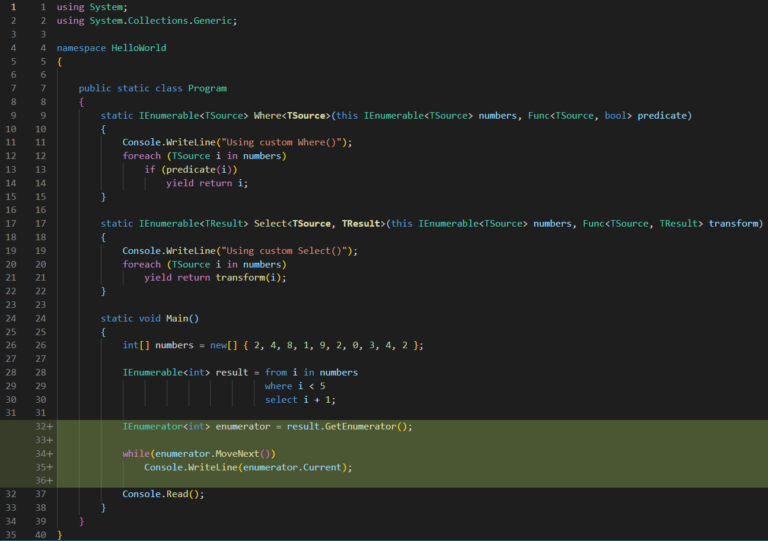Click the "select i + 1;" query clause
This screenshot has width=768, height=541.
[x=301, y=399]
